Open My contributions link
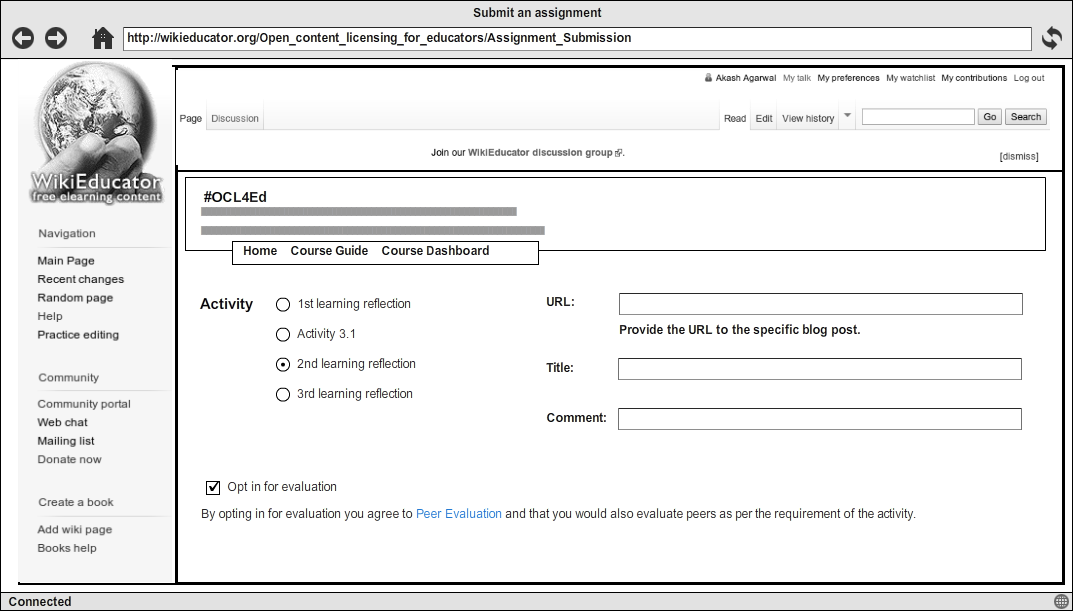Image resolution: width=1076 pixels, height=614 pixels. tap(974, 78)
